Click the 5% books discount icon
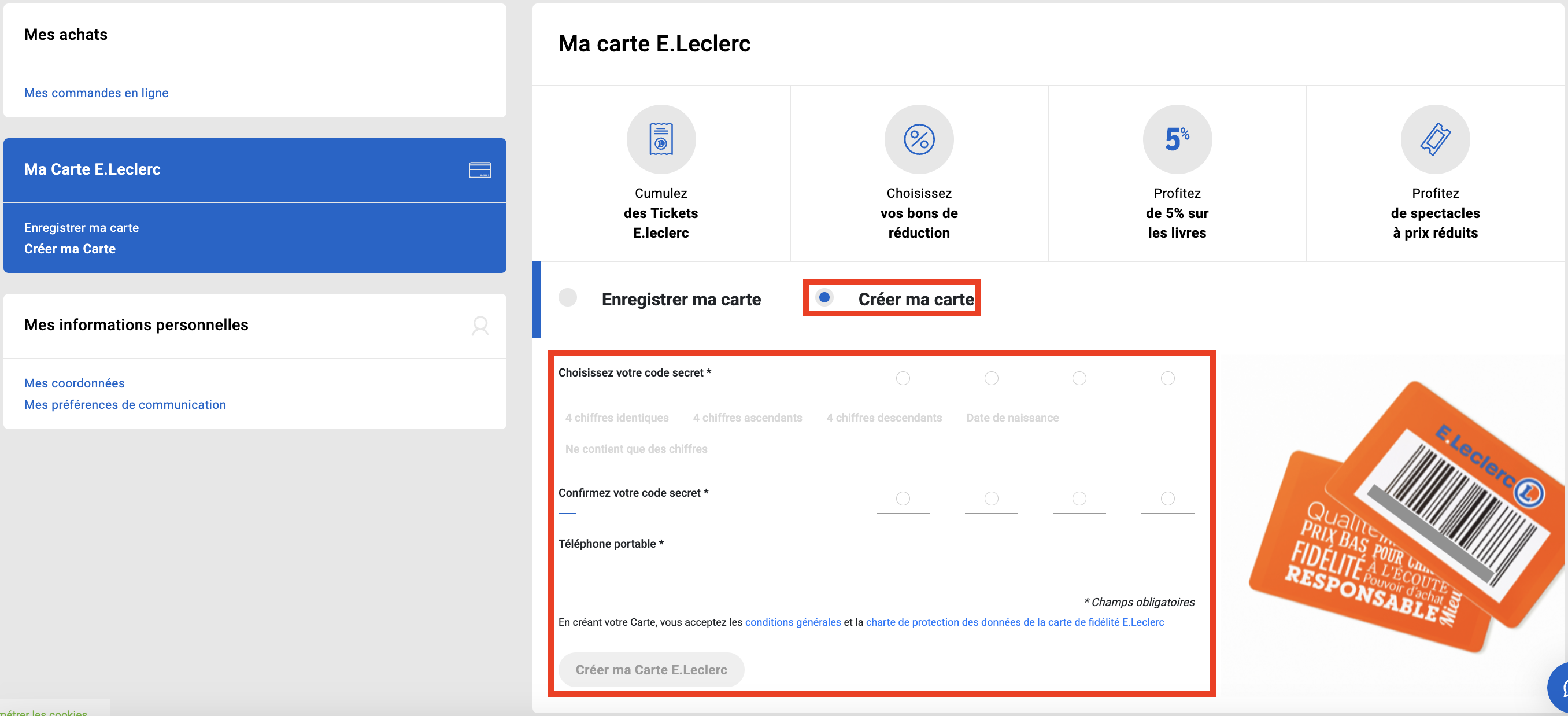 click(x=1177, y=139)
